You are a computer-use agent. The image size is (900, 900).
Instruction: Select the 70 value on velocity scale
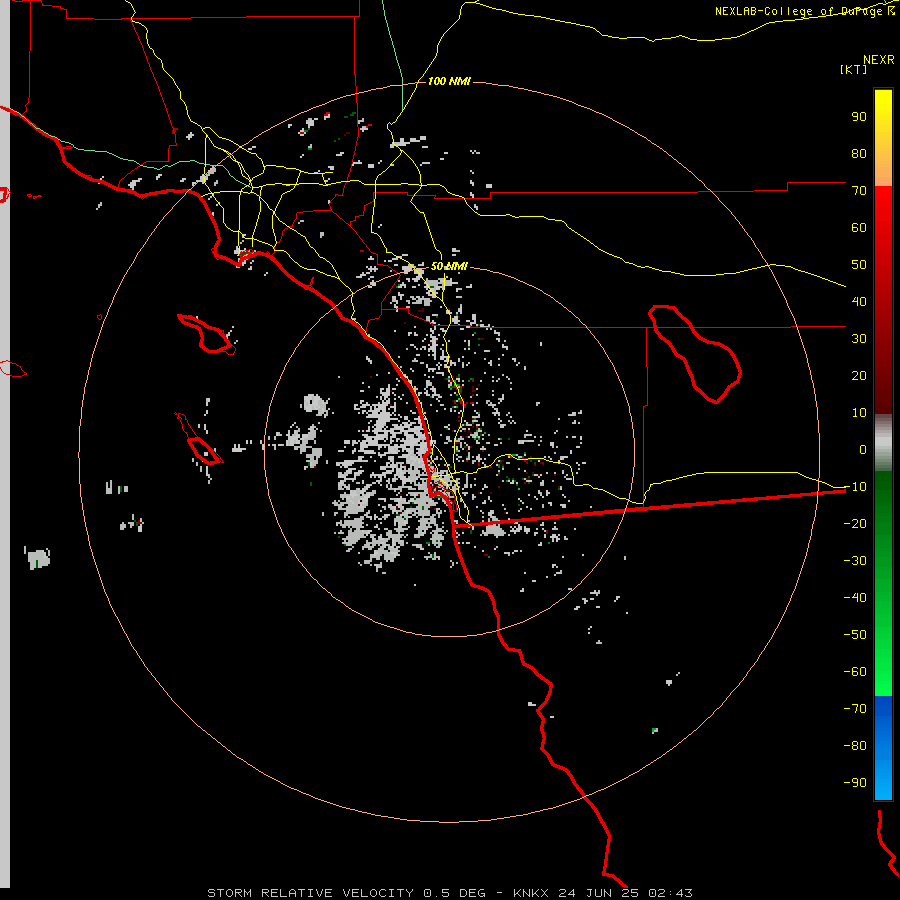click(859, 191)
